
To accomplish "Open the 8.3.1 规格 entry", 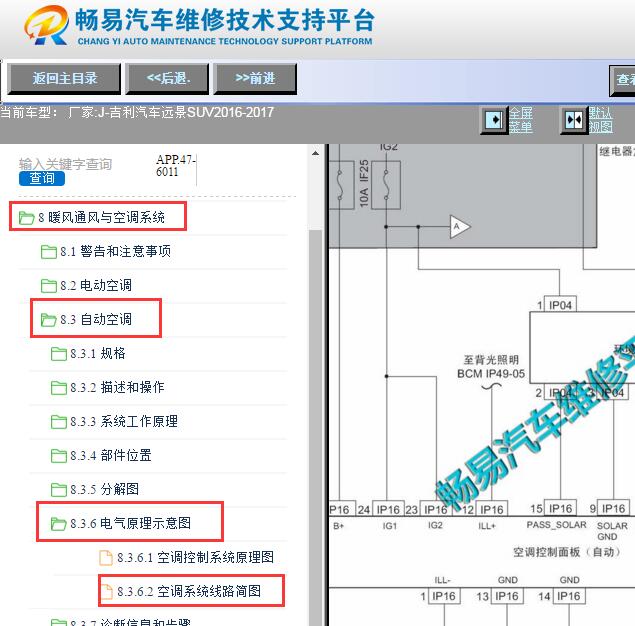I will click(x=98, y=353).
